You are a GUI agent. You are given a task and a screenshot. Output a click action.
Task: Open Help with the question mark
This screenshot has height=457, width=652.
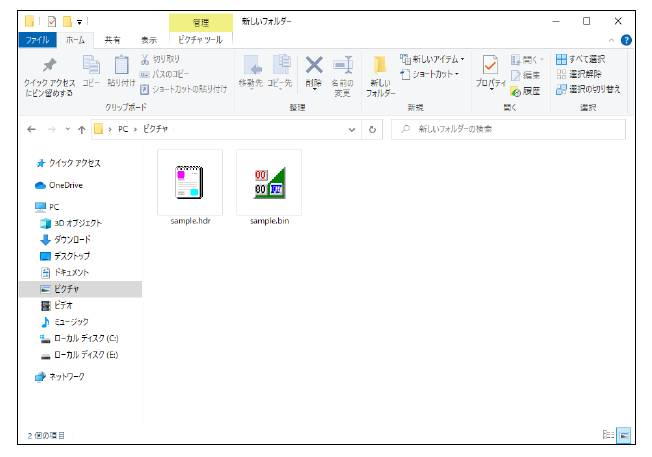(626, 40)
